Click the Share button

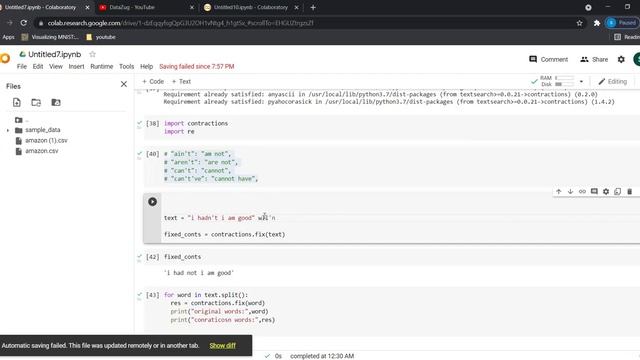(594, 60)
